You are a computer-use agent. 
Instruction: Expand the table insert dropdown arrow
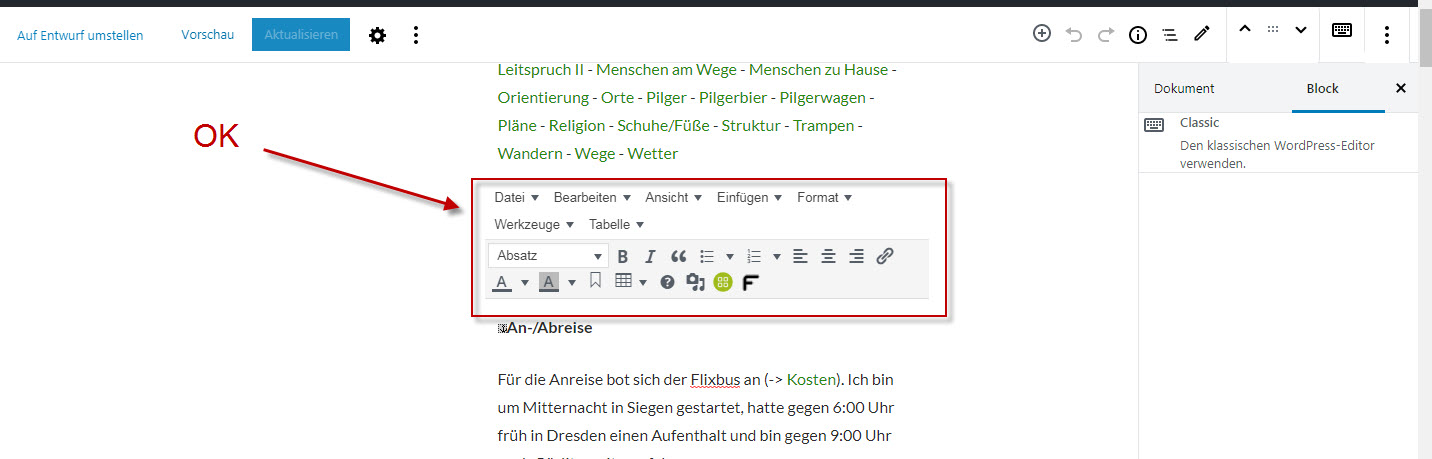coord(643,282)
